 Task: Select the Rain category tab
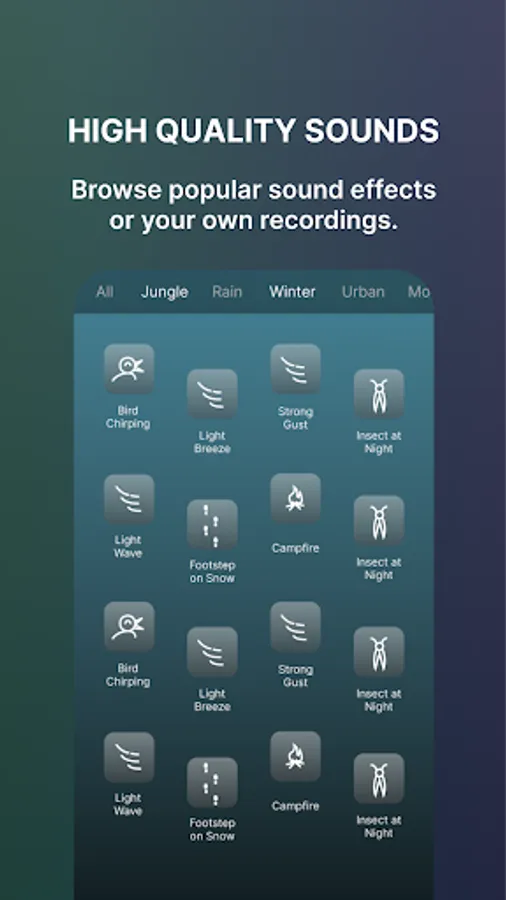point(227,292)
